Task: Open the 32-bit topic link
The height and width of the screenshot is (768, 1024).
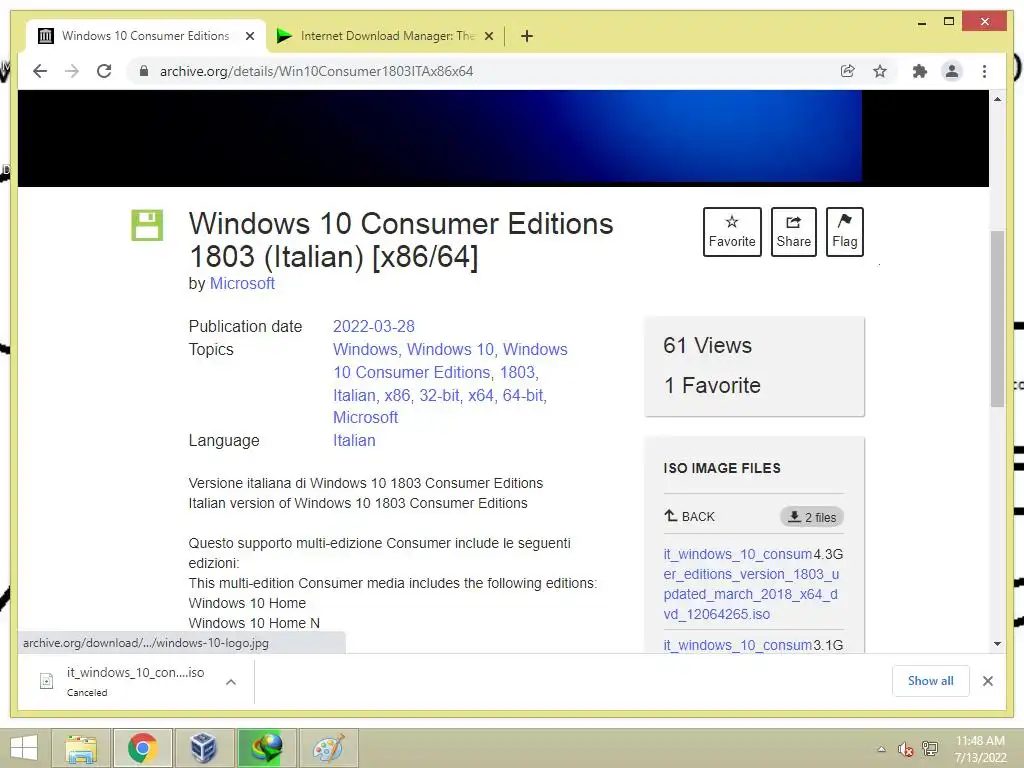Action: point(440,395)
